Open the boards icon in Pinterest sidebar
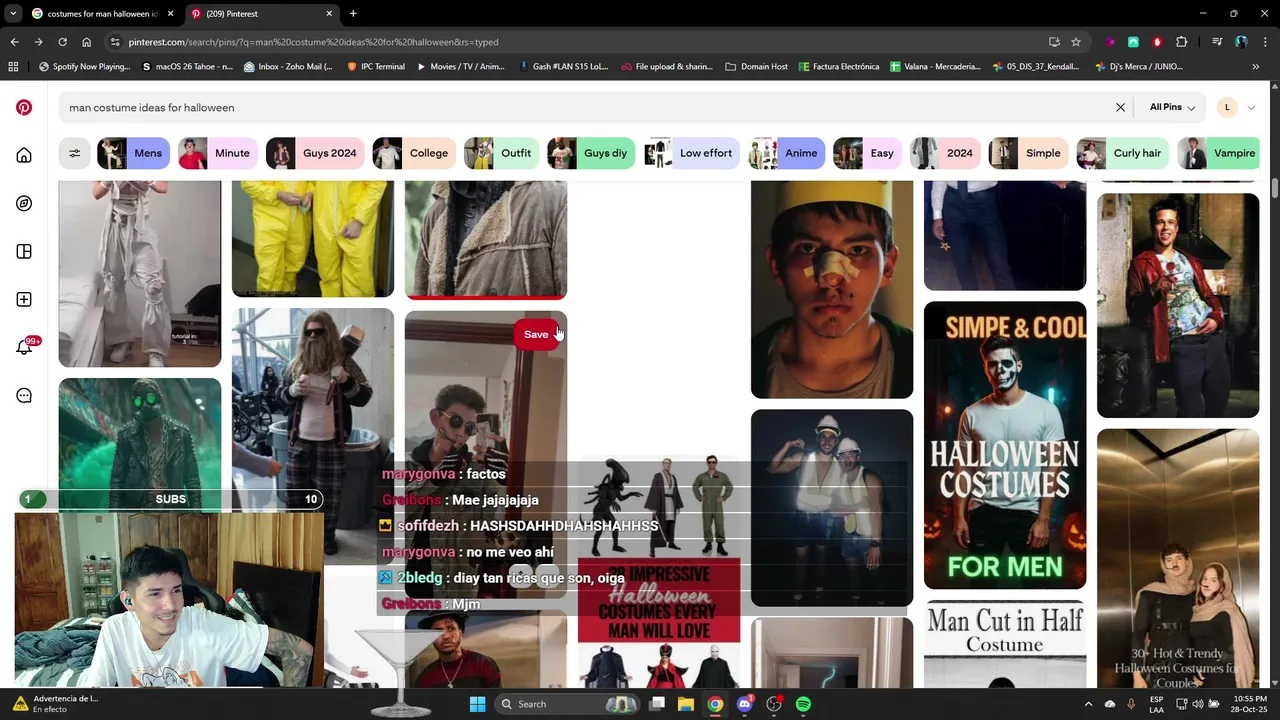 (x=24, y=251)
